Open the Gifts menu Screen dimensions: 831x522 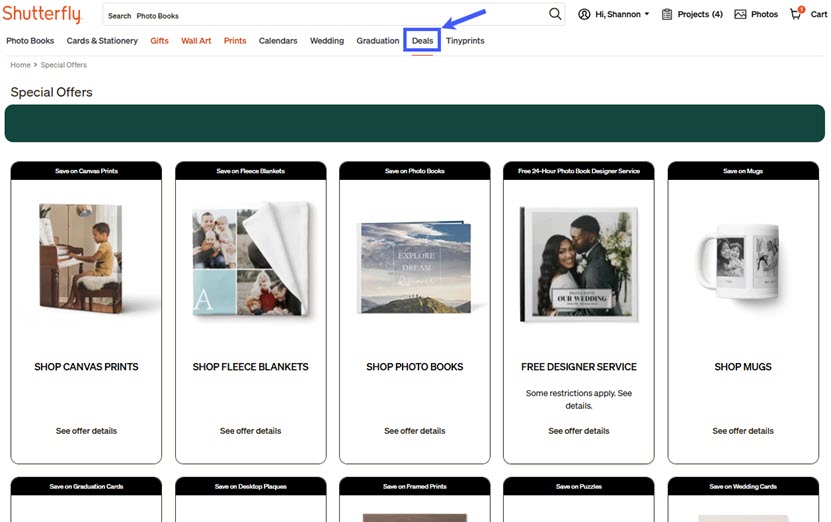tap(159, 41)
